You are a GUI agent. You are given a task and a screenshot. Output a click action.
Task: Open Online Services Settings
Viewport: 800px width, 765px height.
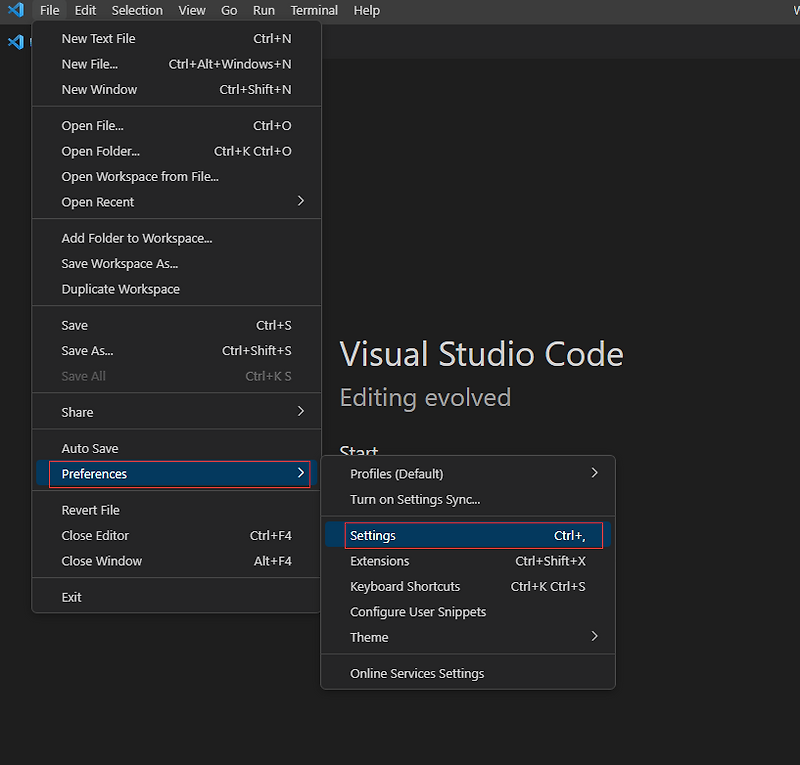pyautogui.click(x=416, y=674)
